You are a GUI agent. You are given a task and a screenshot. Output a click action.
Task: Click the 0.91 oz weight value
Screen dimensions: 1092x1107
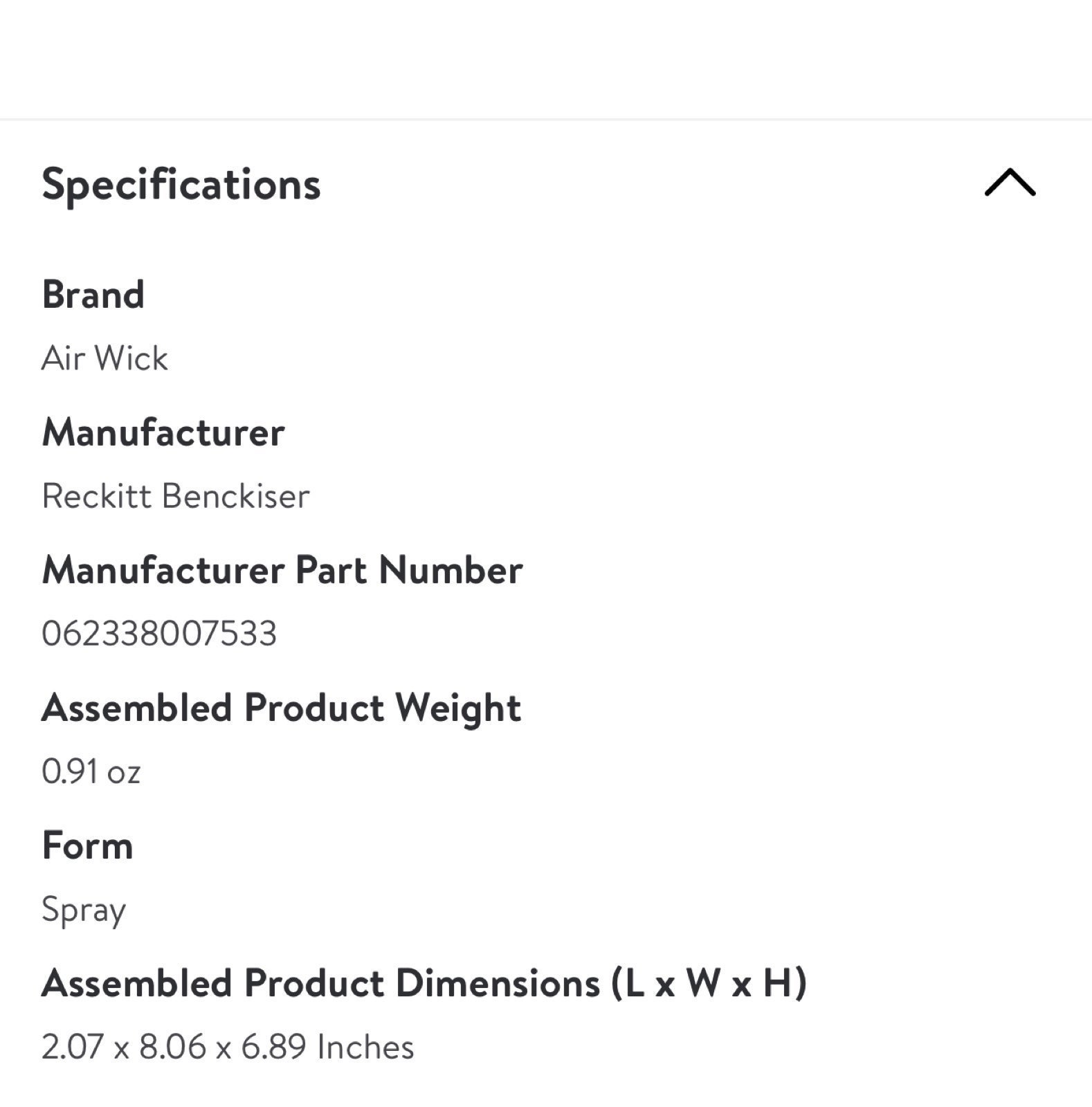click(x=91, y=771)
